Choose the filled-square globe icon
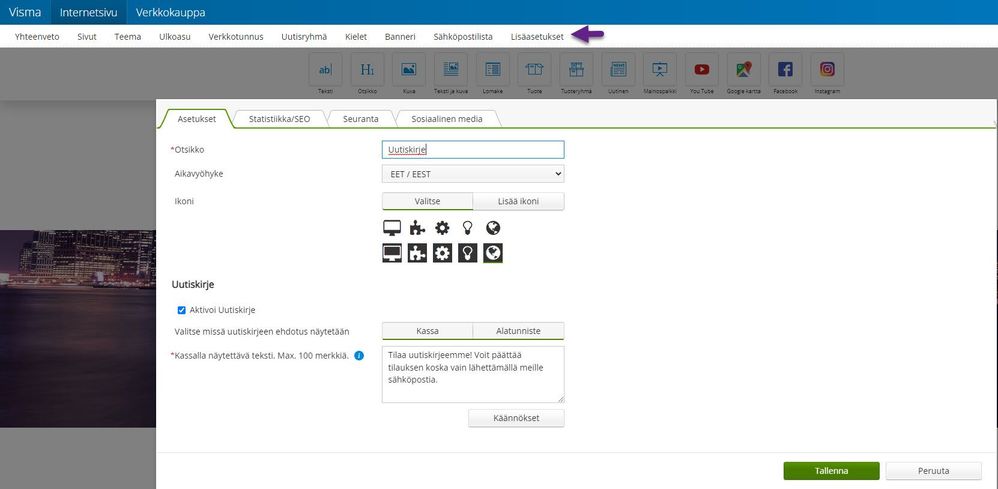Image resolution: width=998 pixels, height=489 pixels. click(x=493, y=253)
